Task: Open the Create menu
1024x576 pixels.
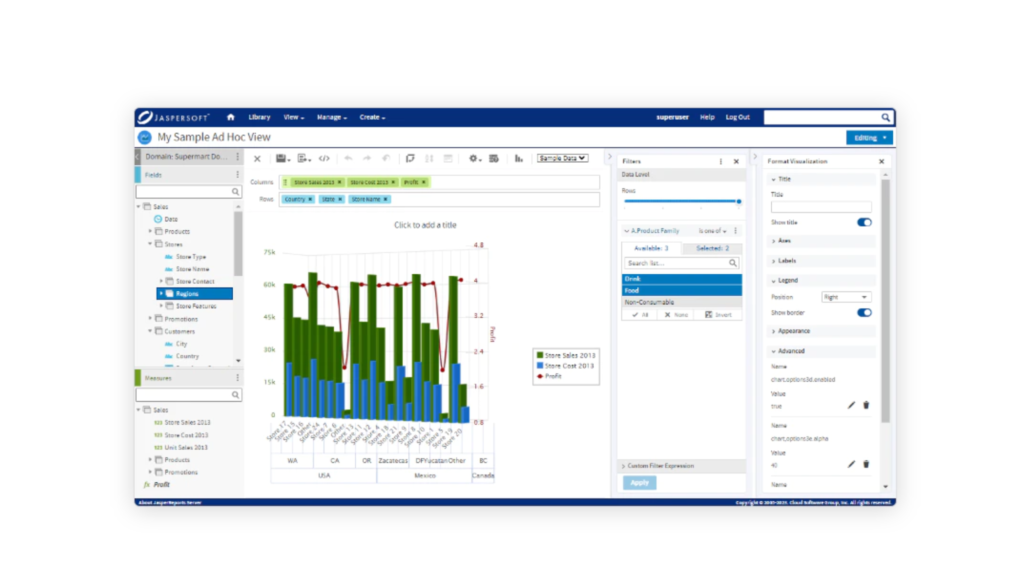Action: 372,118
